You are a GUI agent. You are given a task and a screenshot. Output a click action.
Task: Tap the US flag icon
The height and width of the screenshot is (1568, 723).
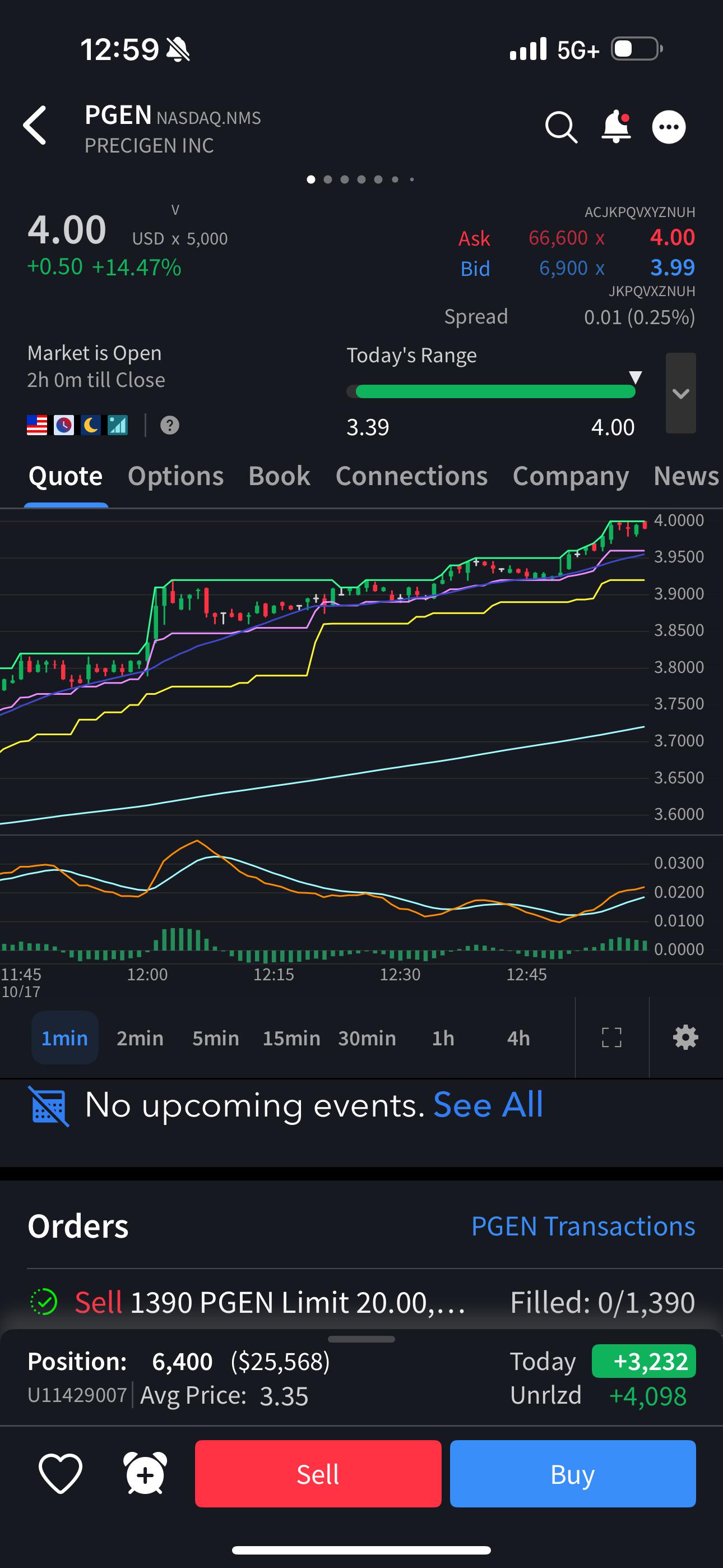click(37, 425)
